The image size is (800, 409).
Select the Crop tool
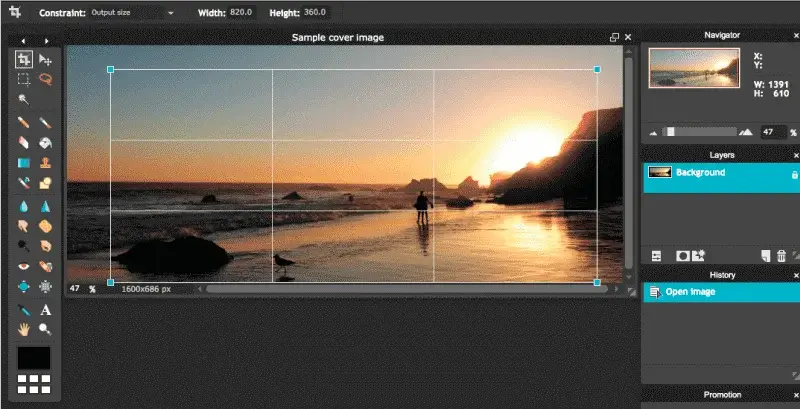23,60
